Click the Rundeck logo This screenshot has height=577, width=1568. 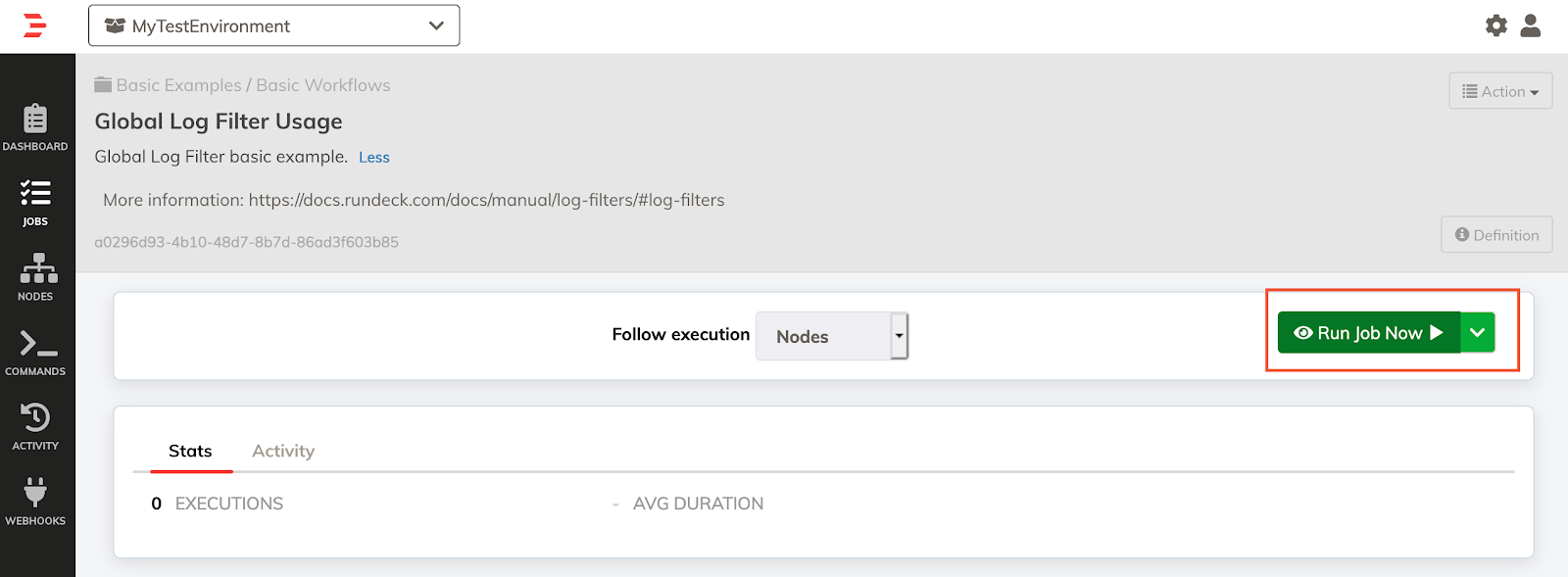click(x=35, y=25)
